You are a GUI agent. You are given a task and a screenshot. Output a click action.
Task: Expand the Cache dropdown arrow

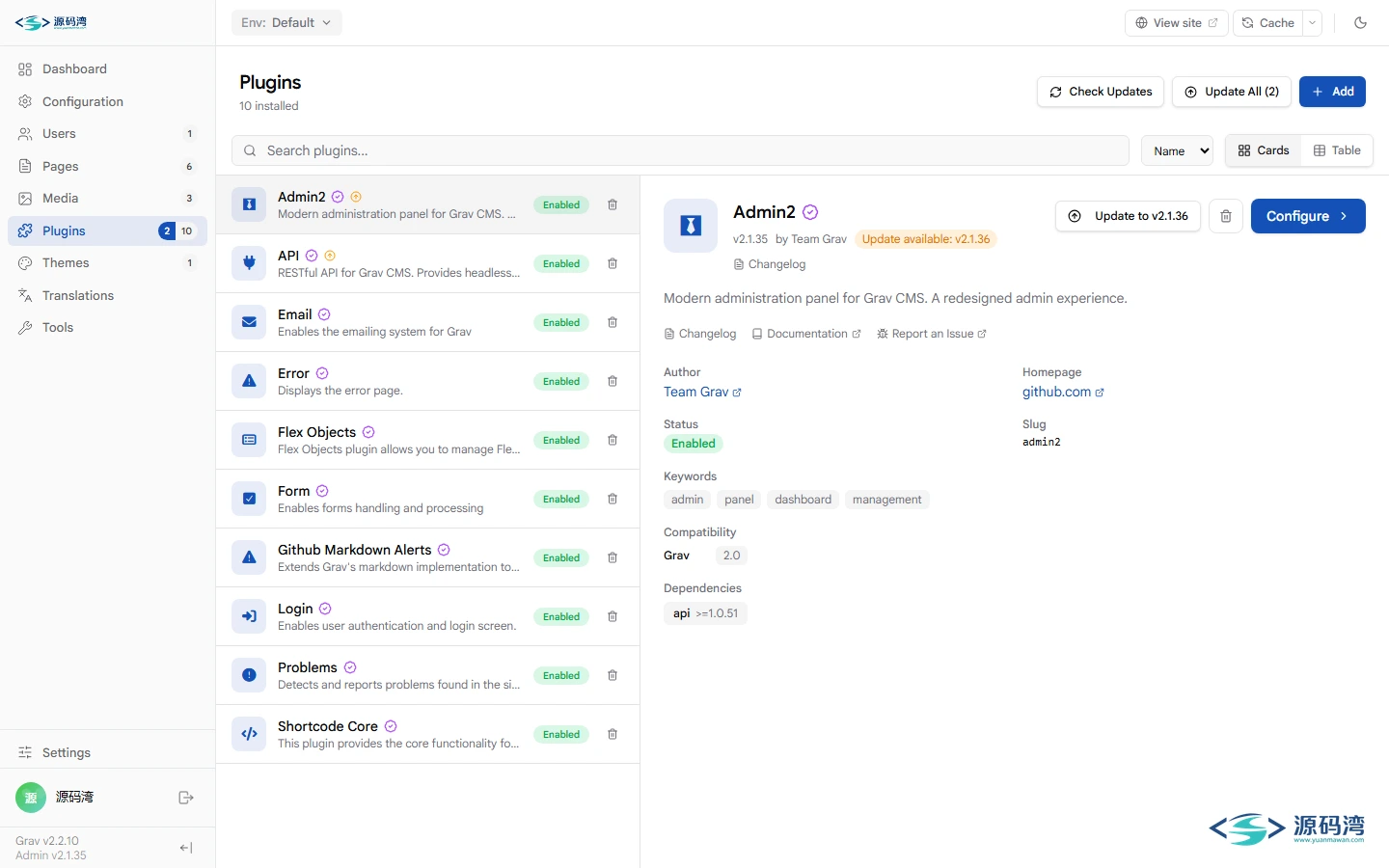click(x=1312, y=23)
